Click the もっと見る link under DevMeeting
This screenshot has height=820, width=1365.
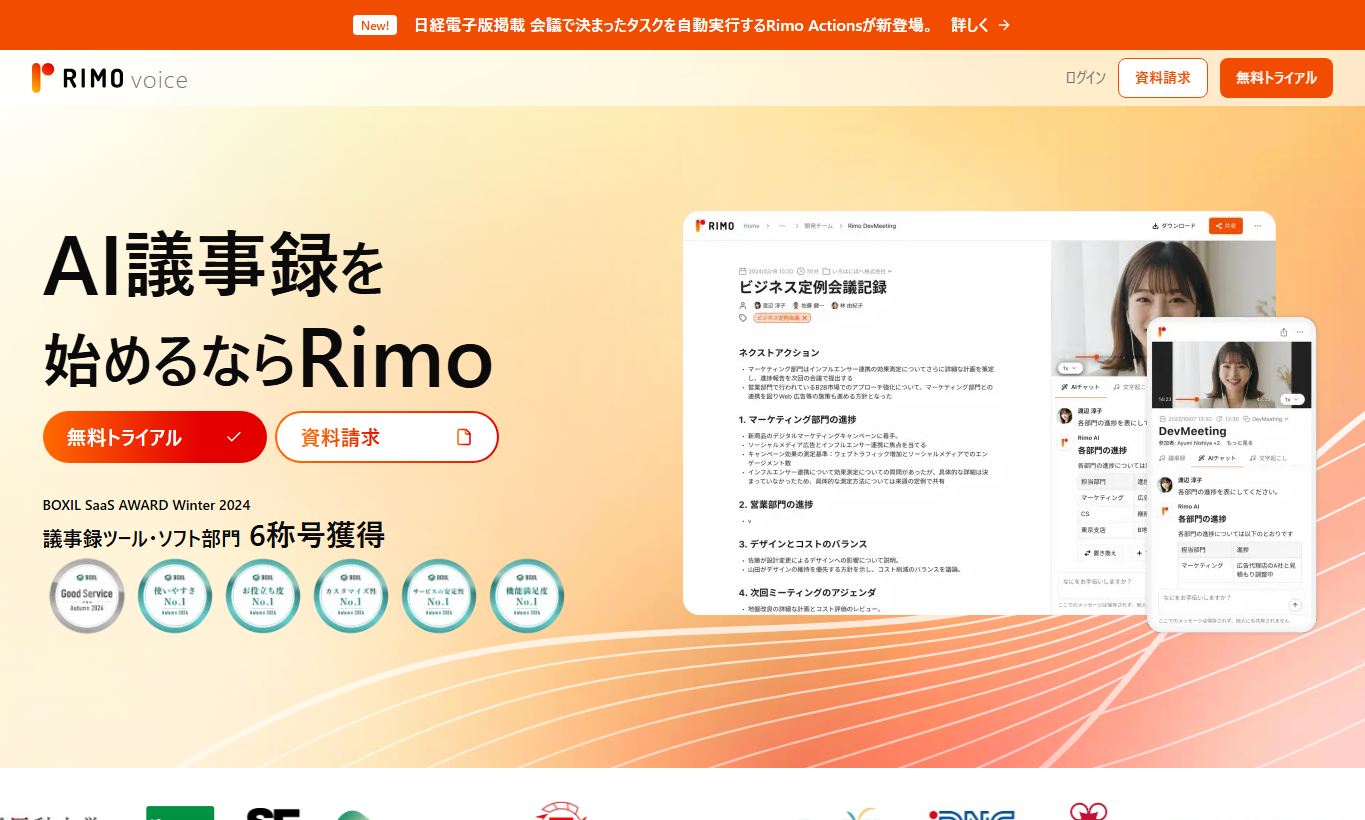[1239, 443]
